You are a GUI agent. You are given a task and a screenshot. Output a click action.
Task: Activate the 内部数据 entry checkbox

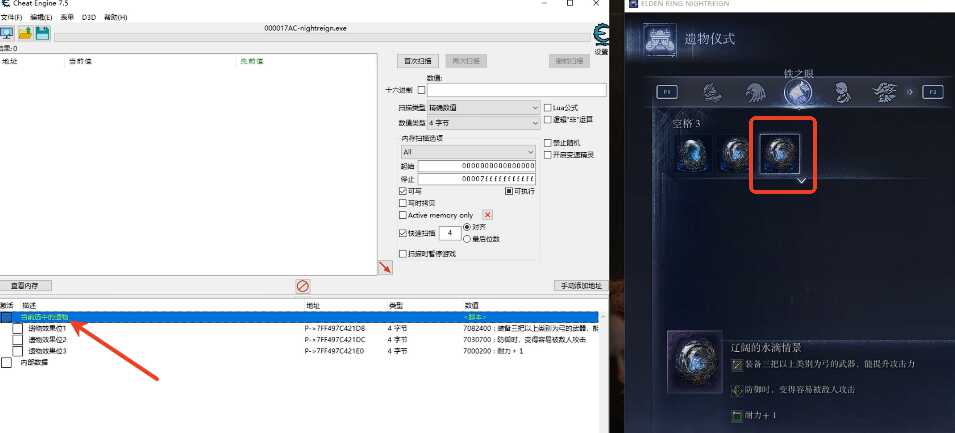6,362
